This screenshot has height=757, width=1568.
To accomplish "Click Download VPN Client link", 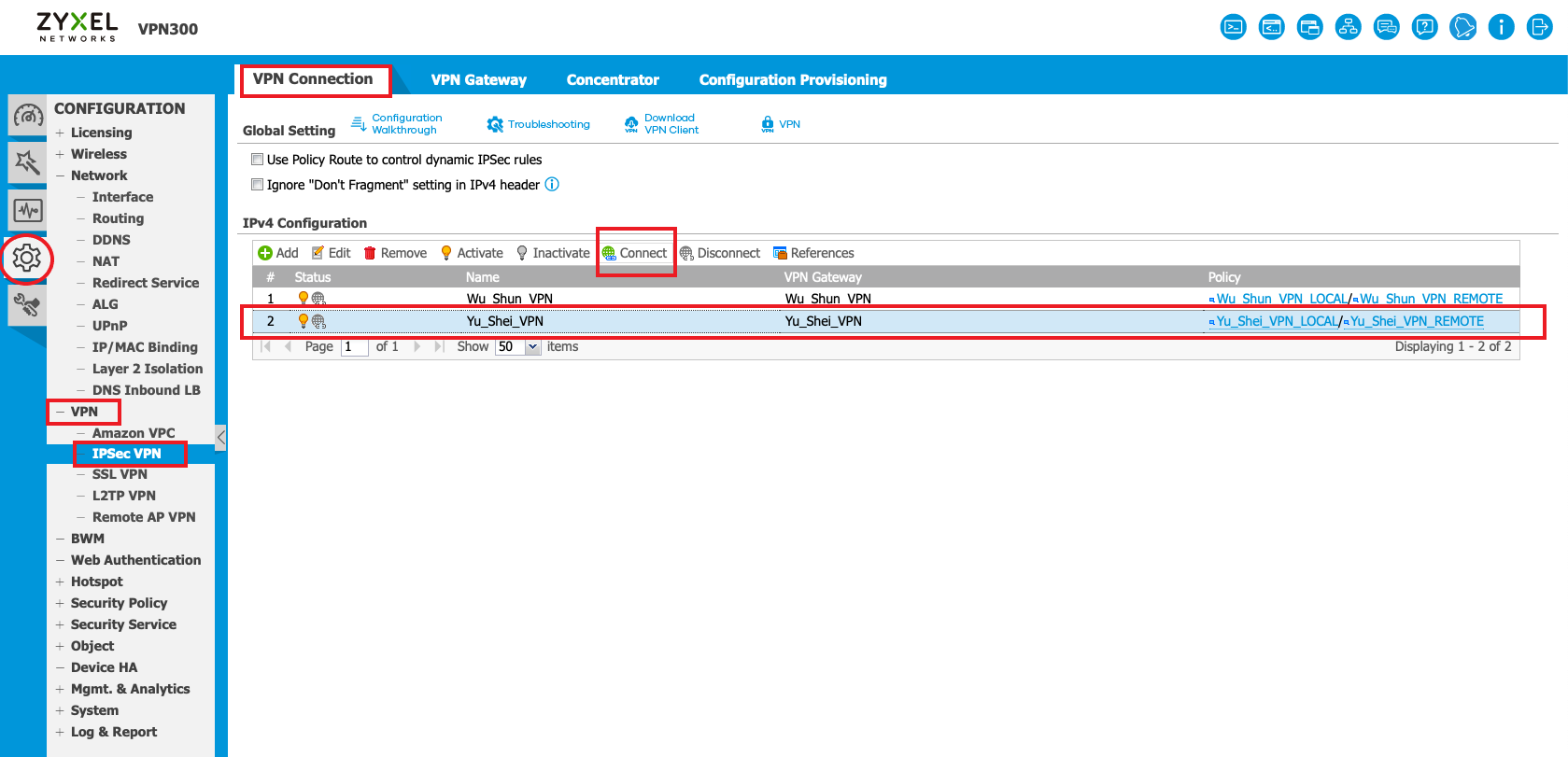I will pyautogui.click(x=661, y=124).
